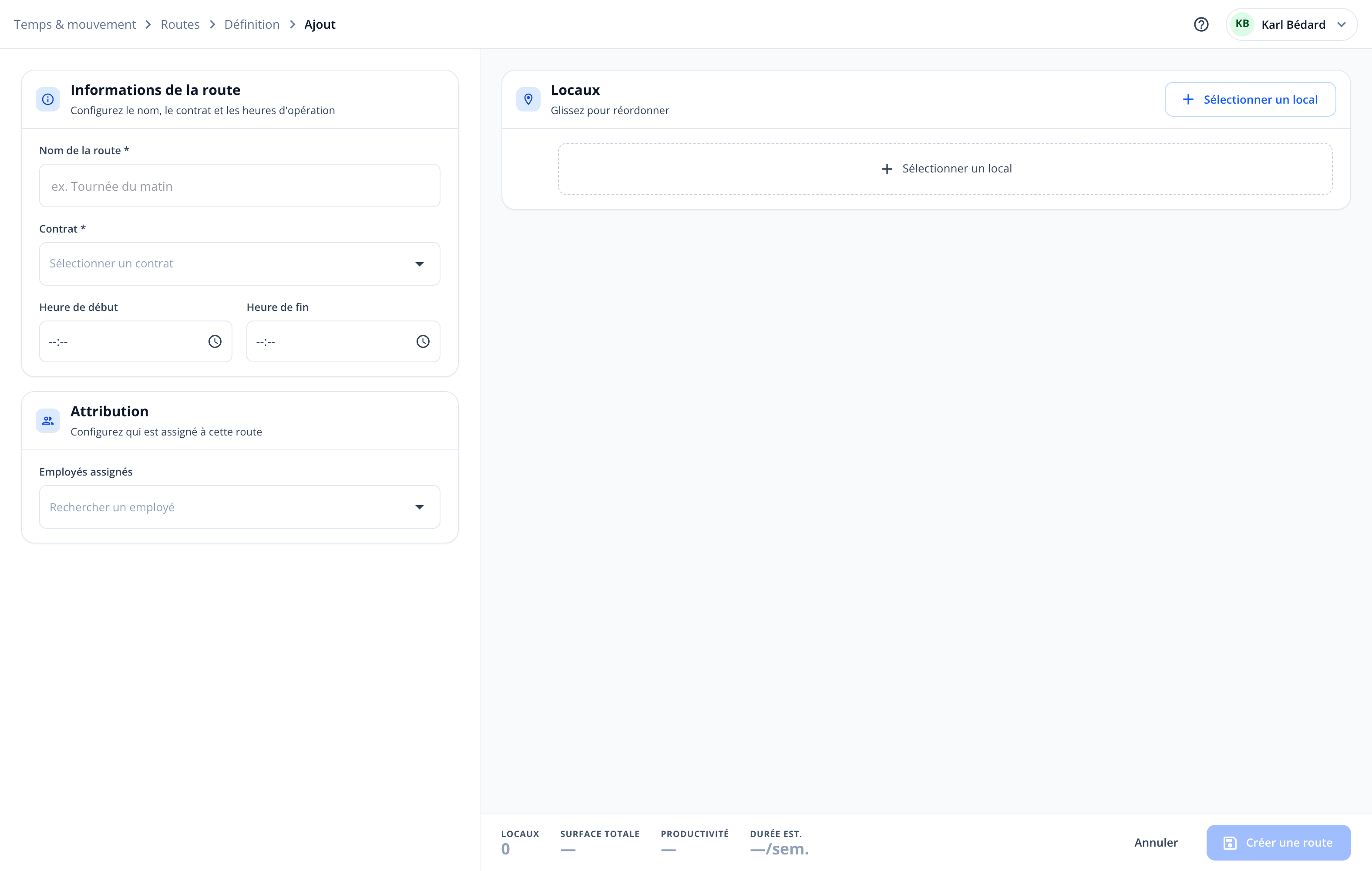Open the clock picker in Heure de fin

[x=423, y=341]
